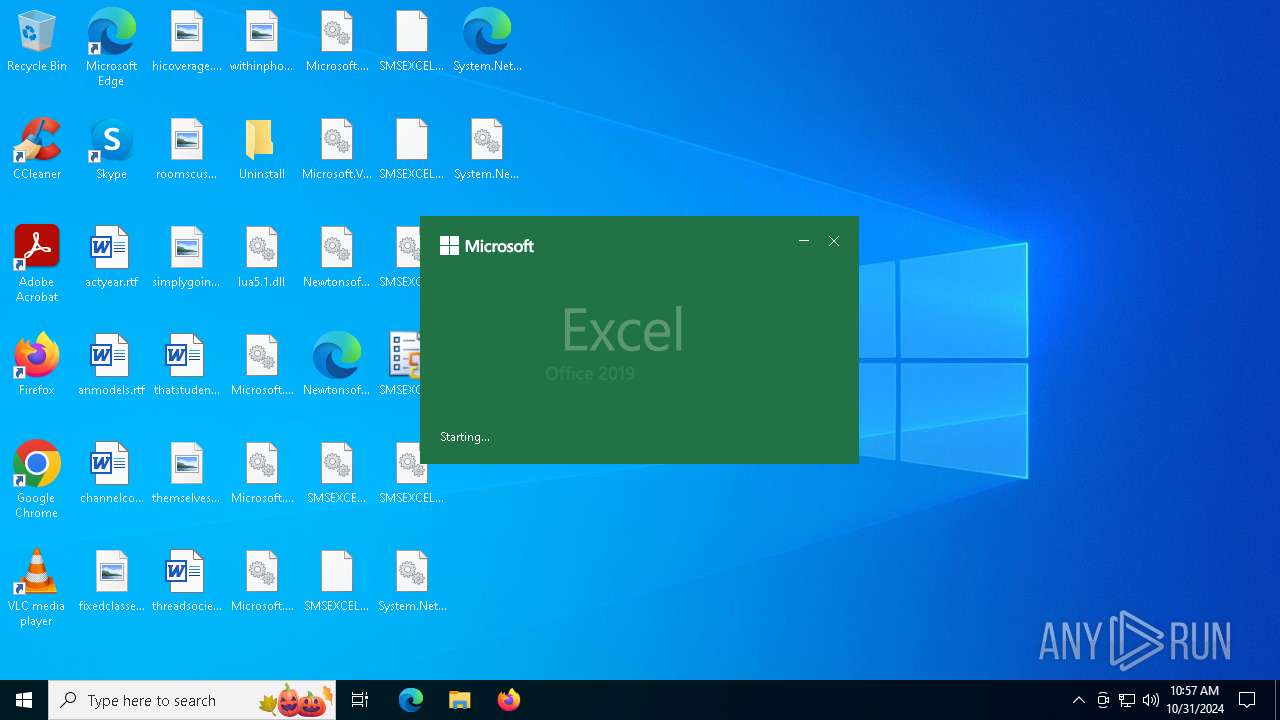This screenshot has width=1280, height=720.
Task: Select the thatstuden Word document icon
Action: tap(187, 366)
